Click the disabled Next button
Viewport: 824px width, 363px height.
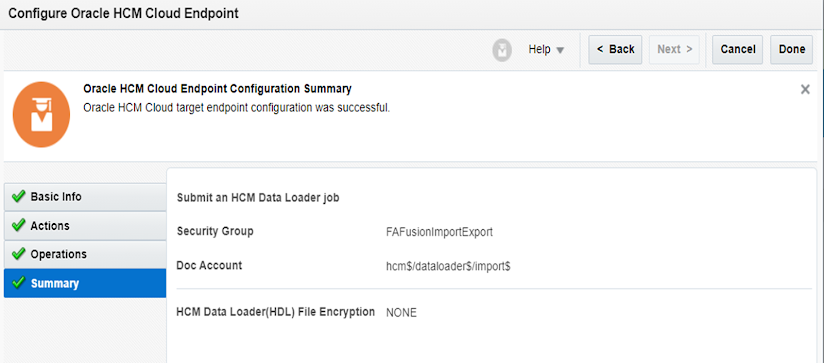(675, 49)
